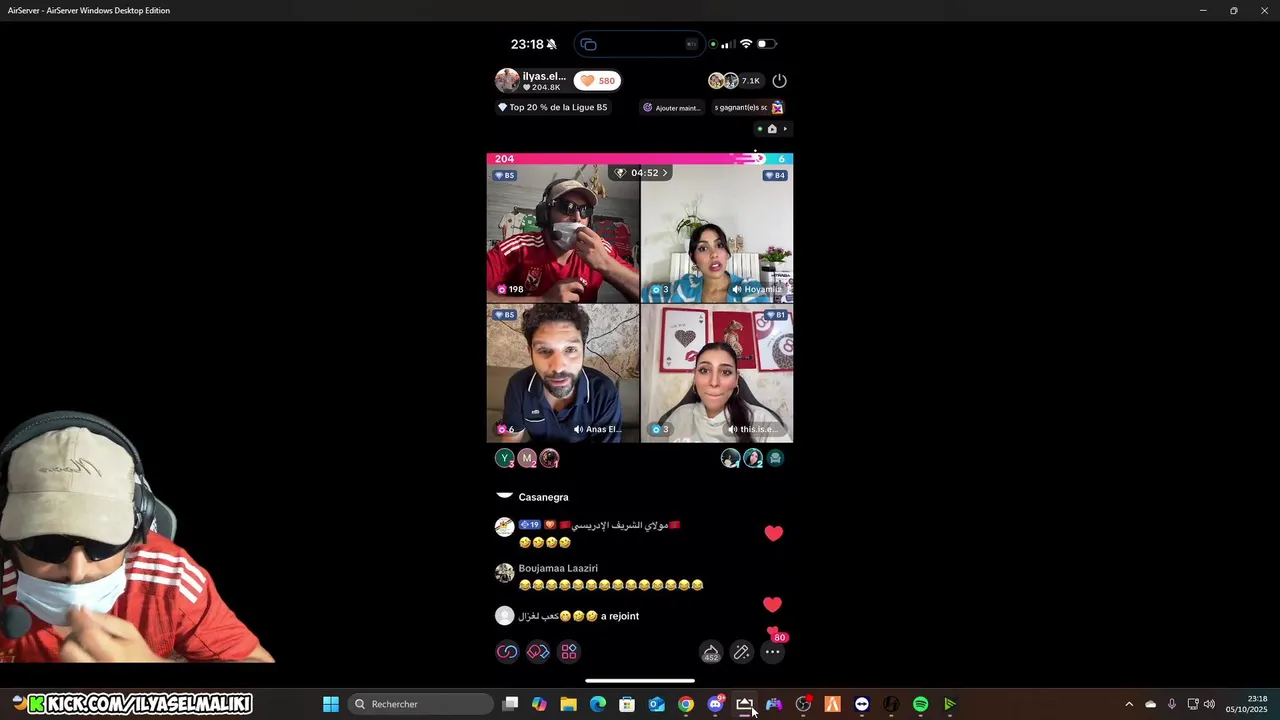
Task: Open top supporter Y avatar
Action: tap(505, 458)
